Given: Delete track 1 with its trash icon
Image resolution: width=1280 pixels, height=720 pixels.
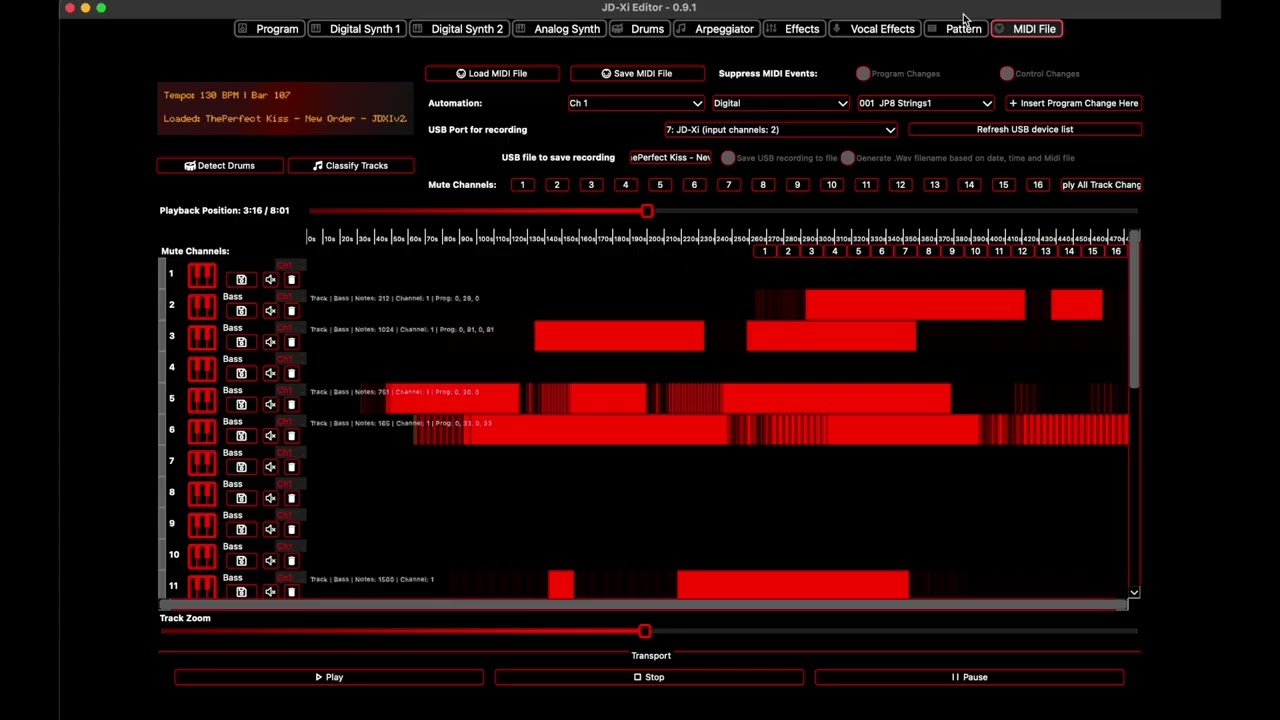Looking at the screenshot, I should click(x=291, y=280).
